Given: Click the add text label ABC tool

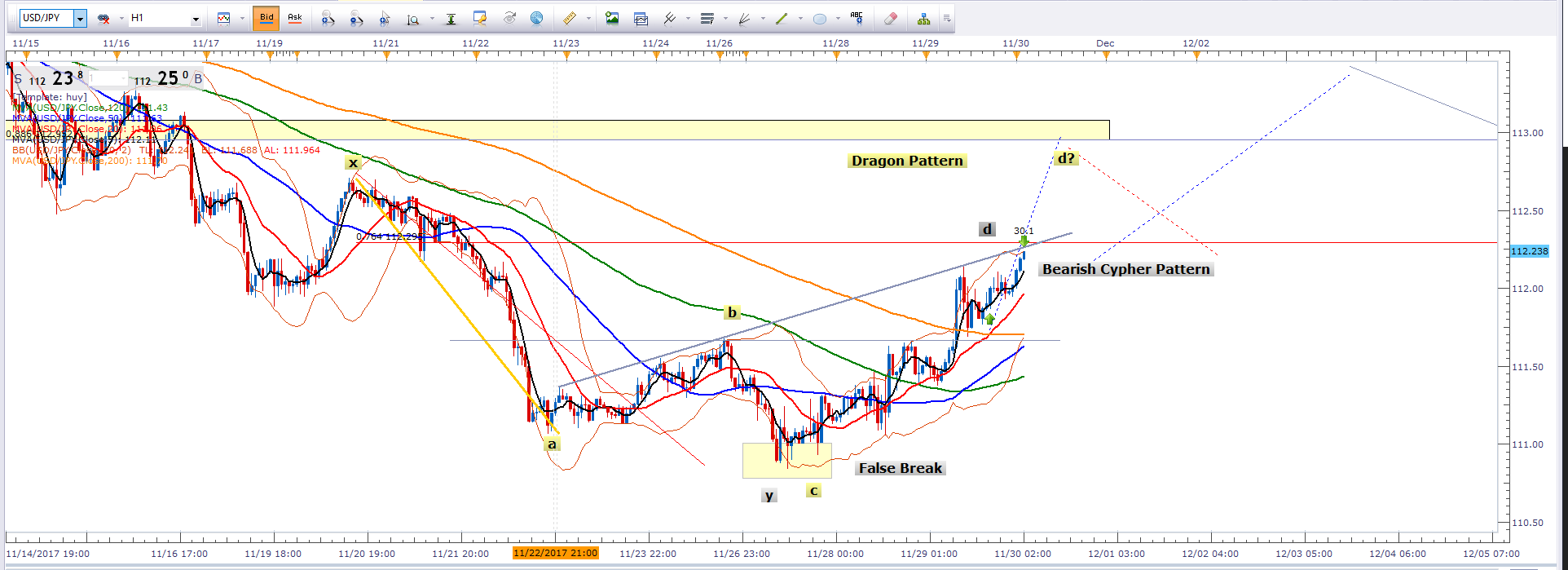Looking at the screenshot, I should coord(857,17).
